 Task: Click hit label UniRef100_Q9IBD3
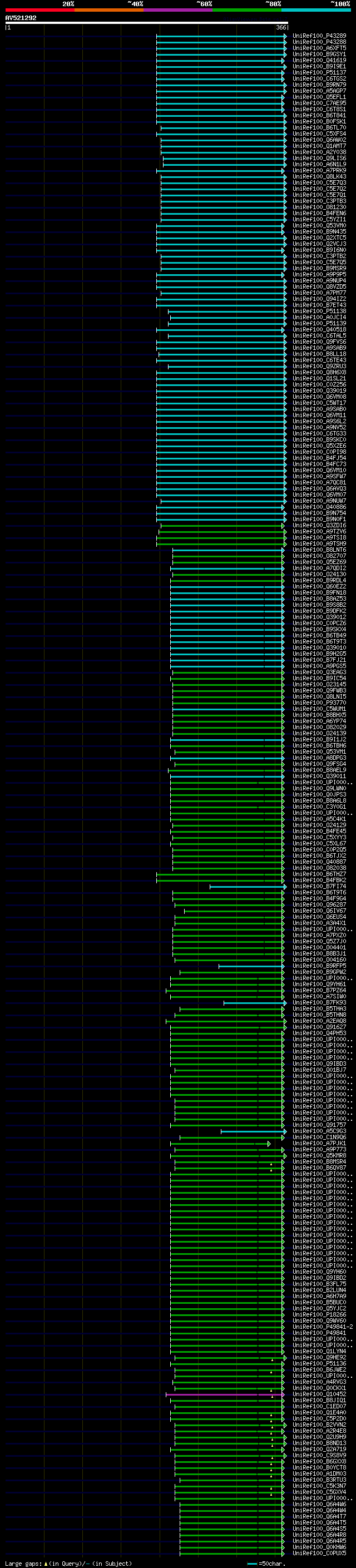(319, 1064)
